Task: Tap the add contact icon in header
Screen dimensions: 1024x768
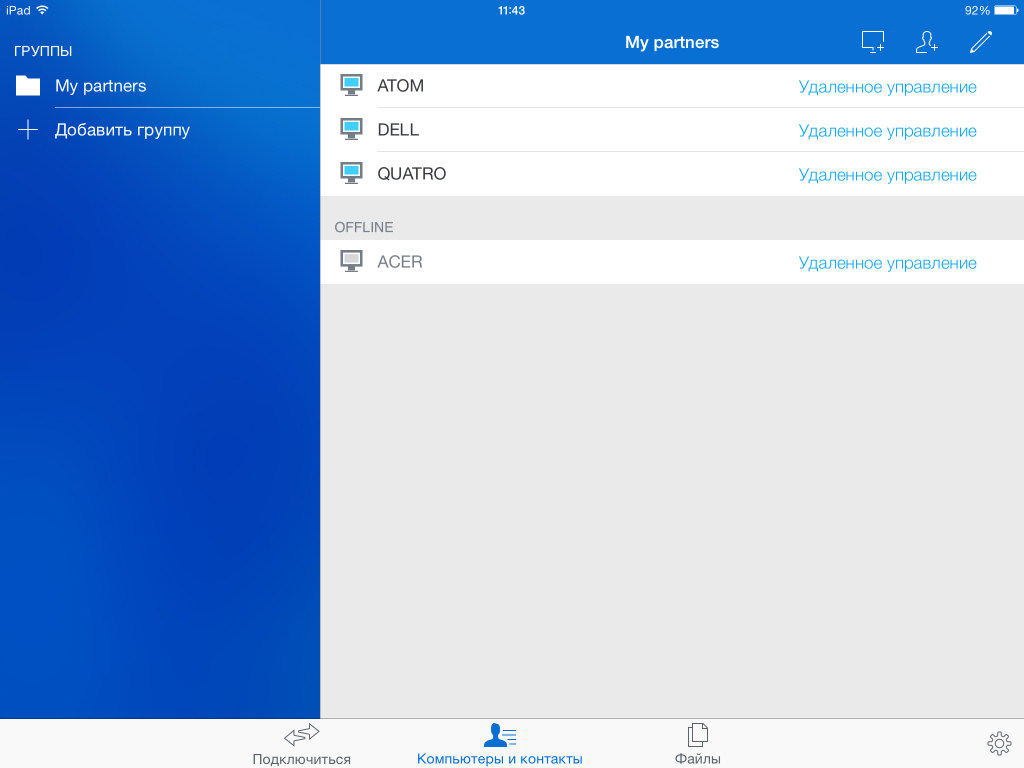Action: click(927, 42)
